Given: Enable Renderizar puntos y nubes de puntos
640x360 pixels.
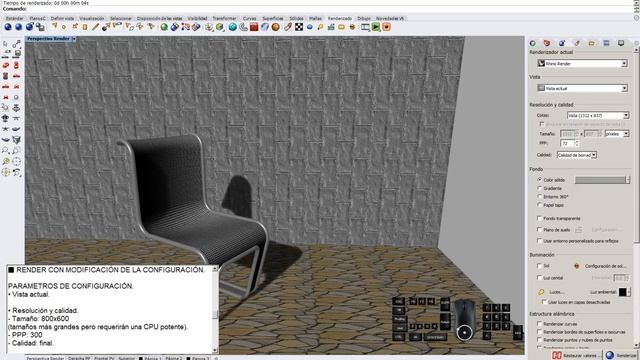Looking at the screenshot, I should tap(540, 340).
